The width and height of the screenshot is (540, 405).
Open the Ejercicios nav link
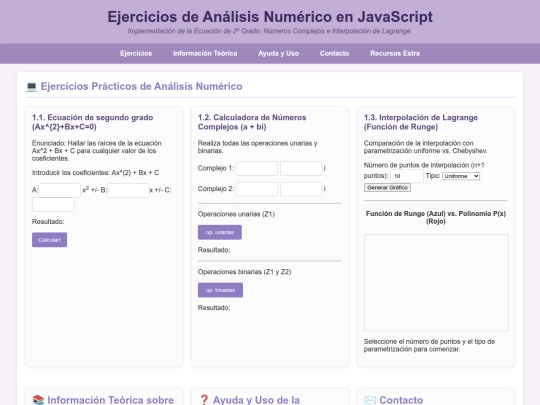pyautogui.click(x=136, y=53)
